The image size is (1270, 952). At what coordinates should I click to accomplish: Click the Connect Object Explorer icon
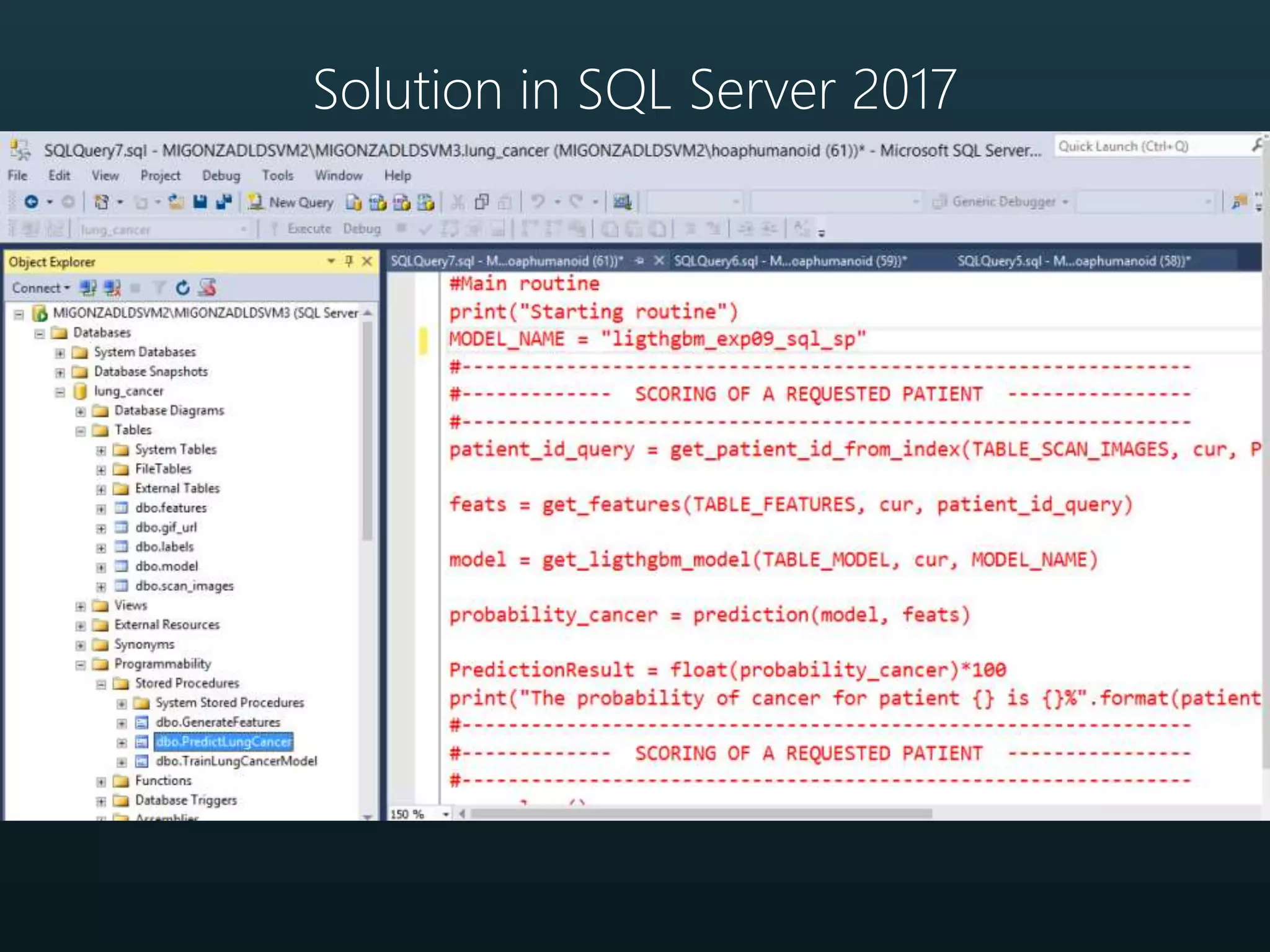click(88, 288)
